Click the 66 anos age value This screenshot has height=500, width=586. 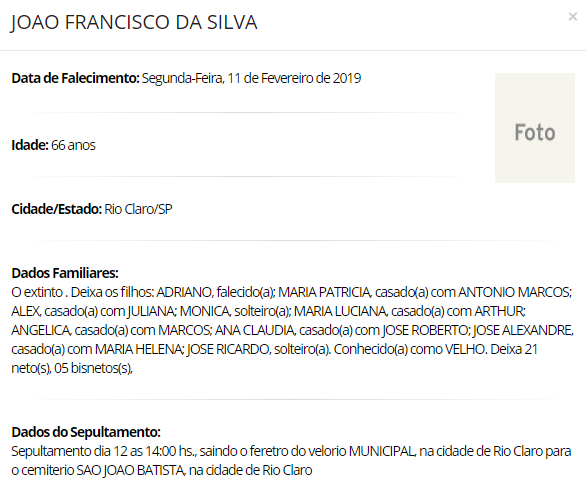pos(73,145)
